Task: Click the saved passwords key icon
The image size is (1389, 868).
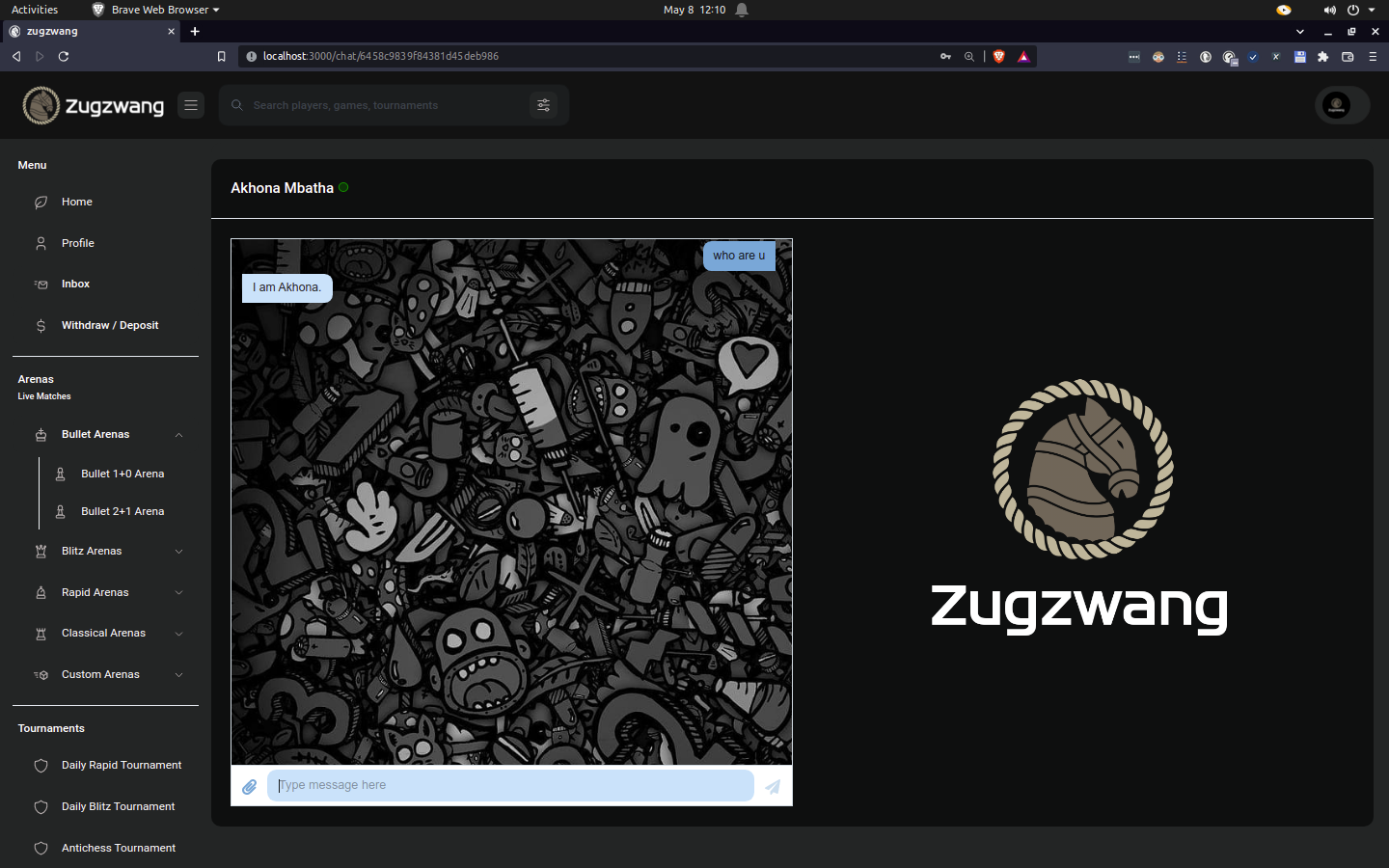Action: (945, 56)
